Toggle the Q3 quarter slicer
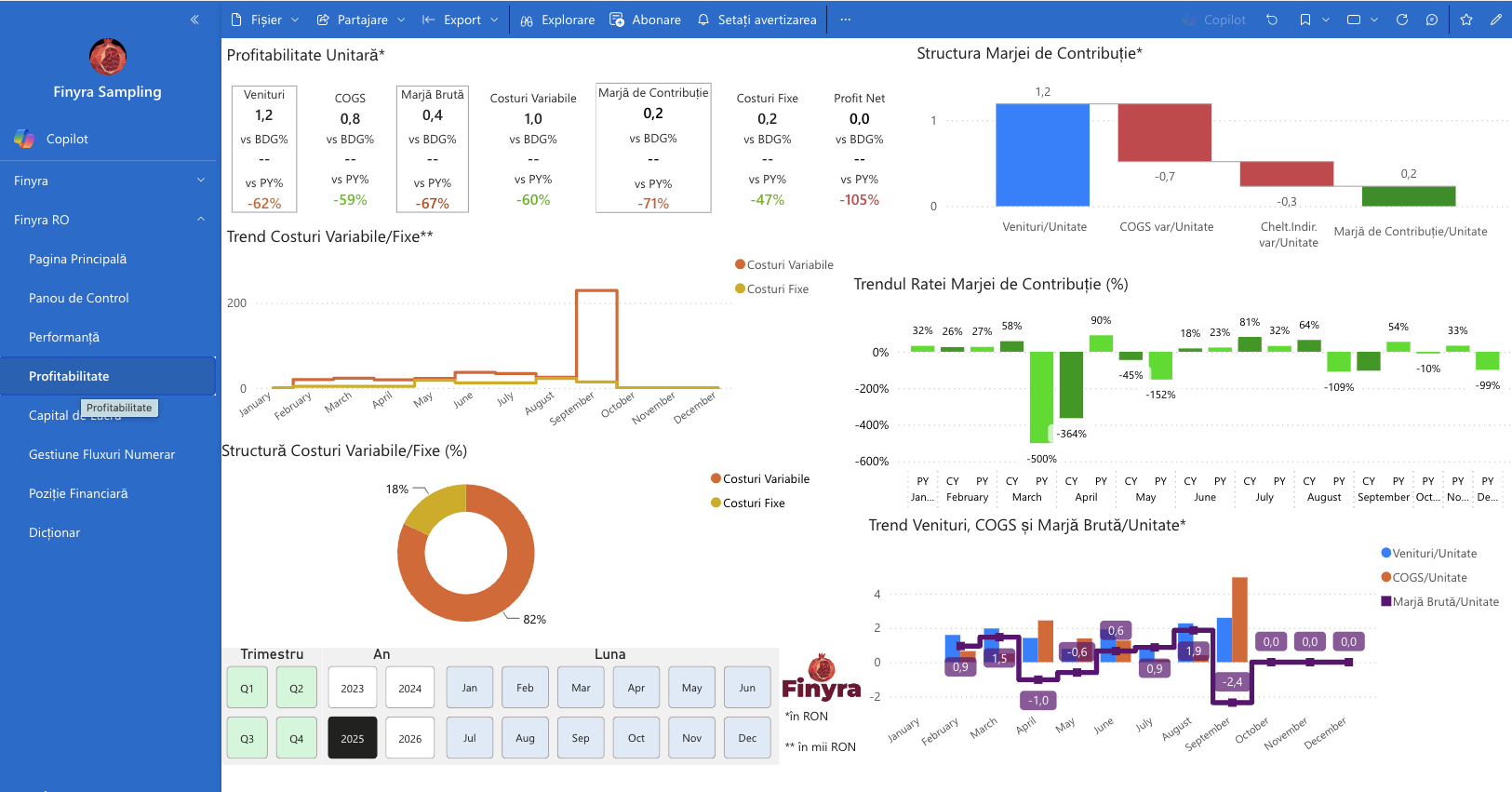This screenshot has width=1512, height=792. pyautogui.click(x=248, y=738)
